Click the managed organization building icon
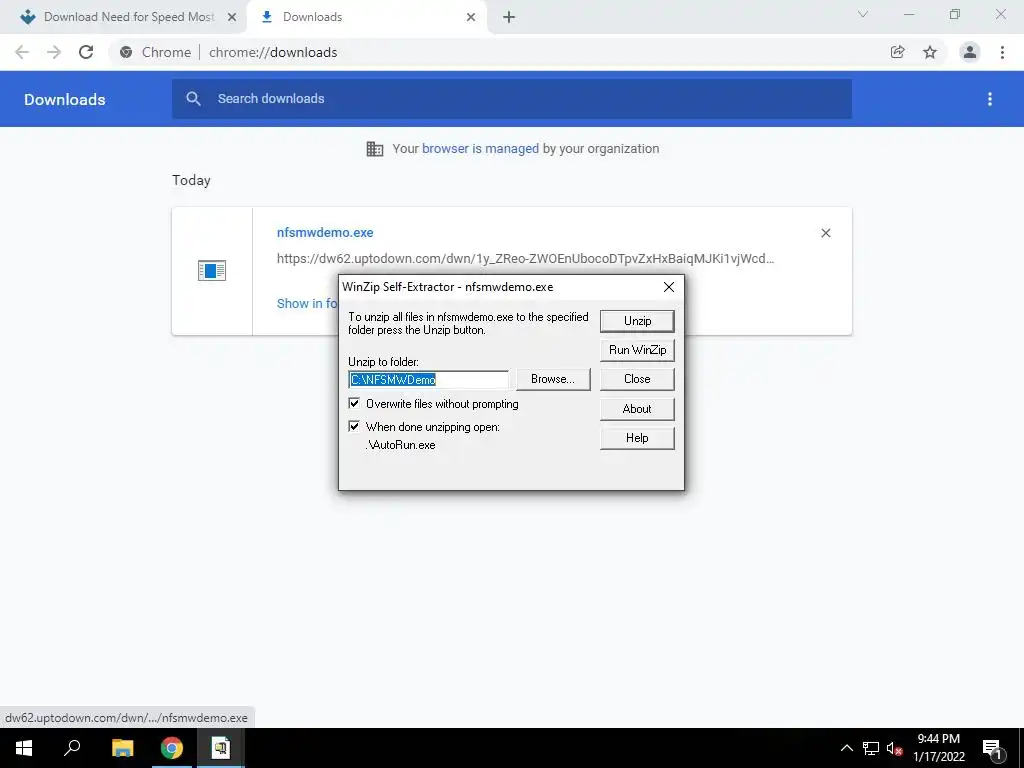This screenshot has width=1024, height=768. tap(374, 149)
